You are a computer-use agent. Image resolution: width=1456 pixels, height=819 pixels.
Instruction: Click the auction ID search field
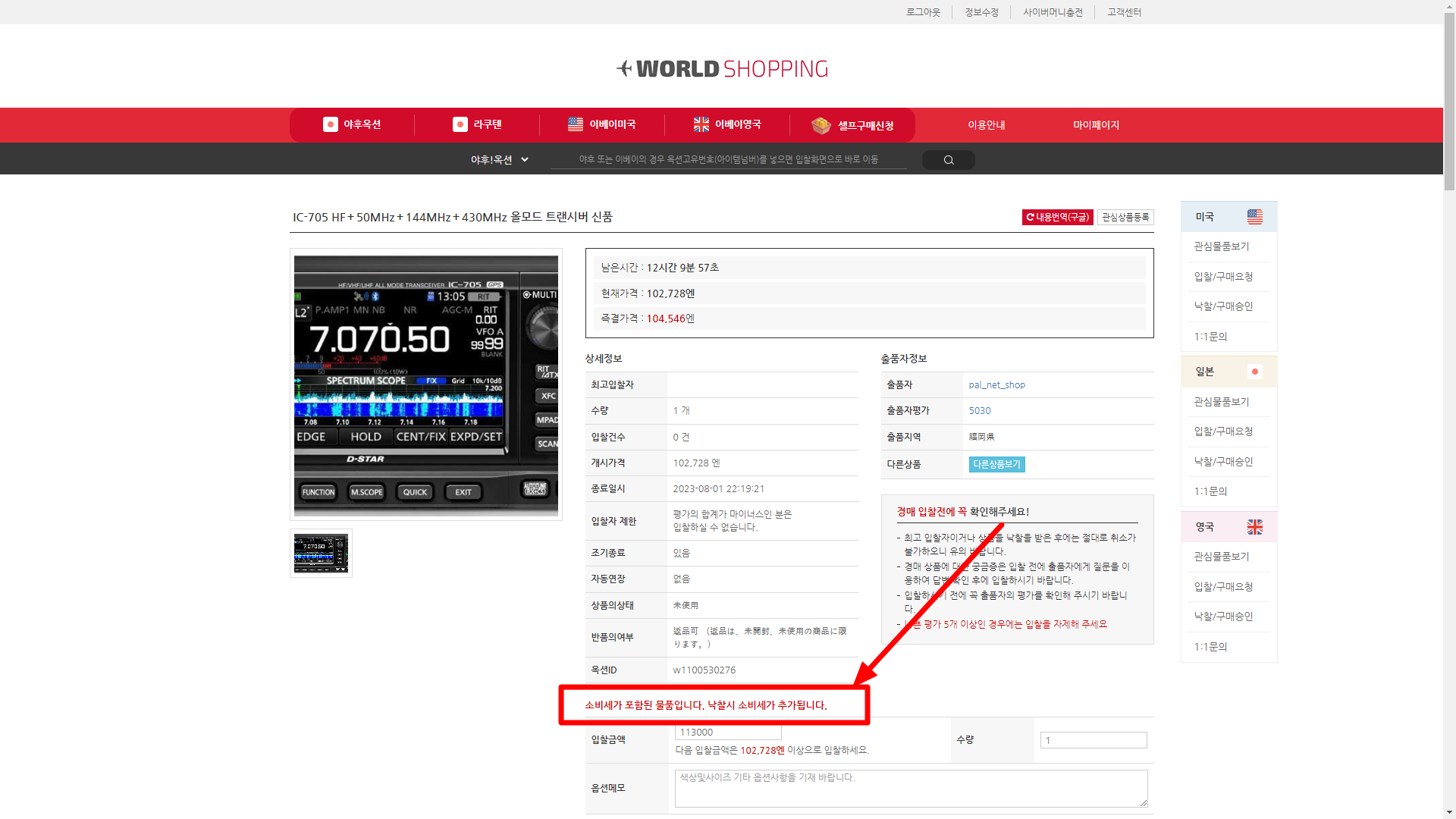click(x=728, y=159)
